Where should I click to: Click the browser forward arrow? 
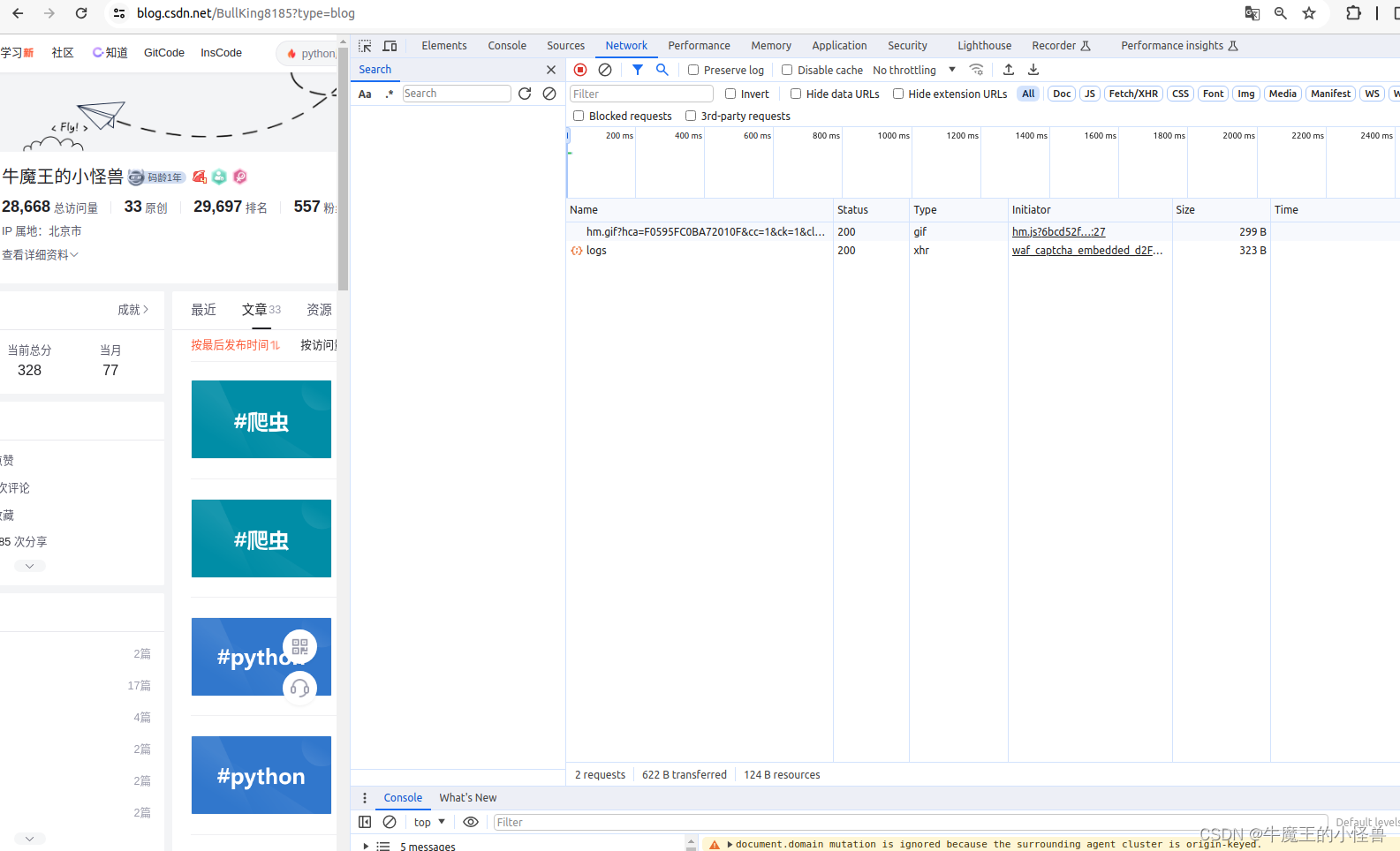point(49,13)
